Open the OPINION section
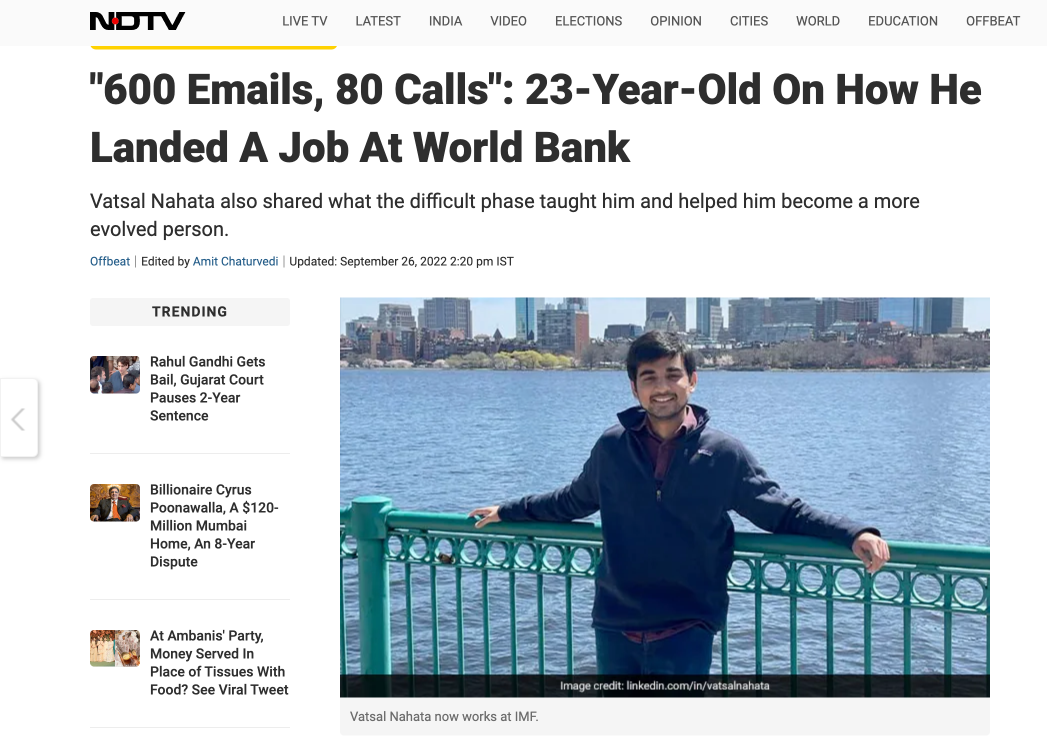 tap(676, 21)
